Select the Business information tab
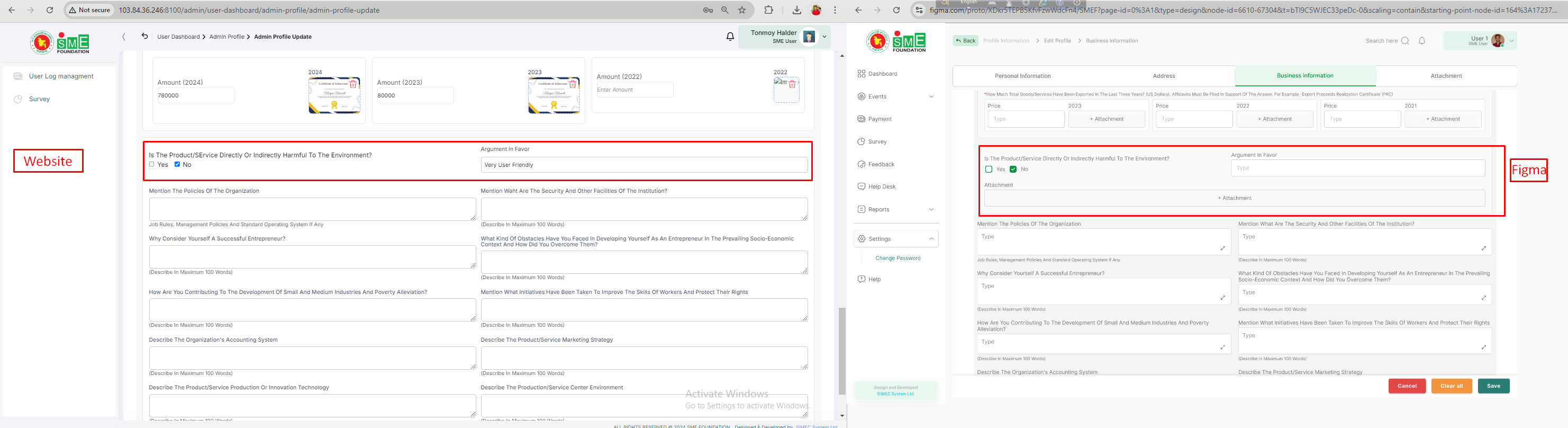Viewport: 1568px width, 428px height. [x=1305, y=76]
